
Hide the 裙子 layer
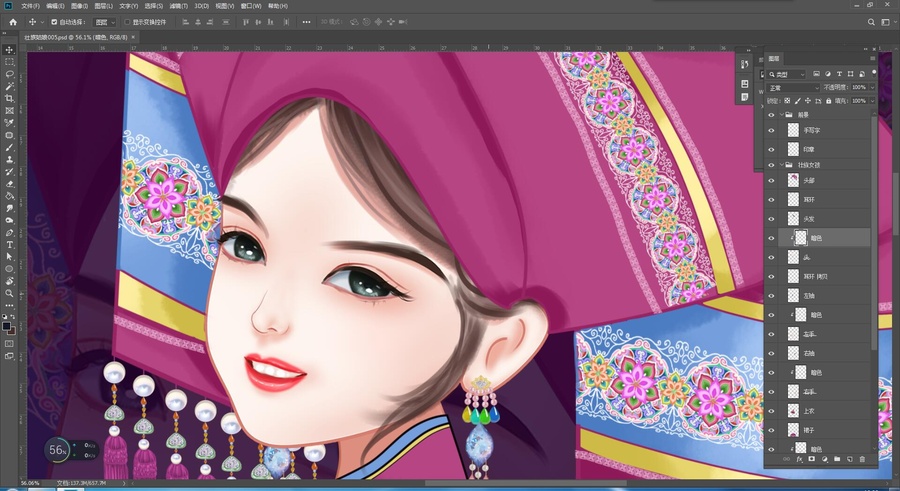click(x=771, y=430)
